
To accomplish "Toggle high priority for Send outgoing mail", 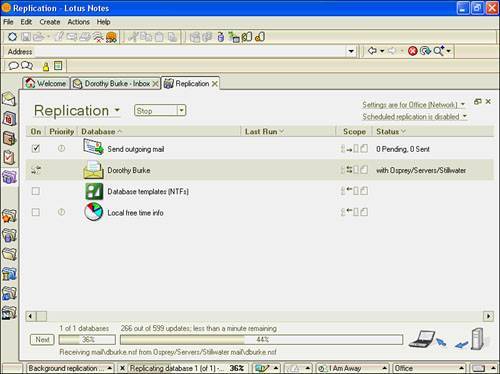I will tap(61, 148).
